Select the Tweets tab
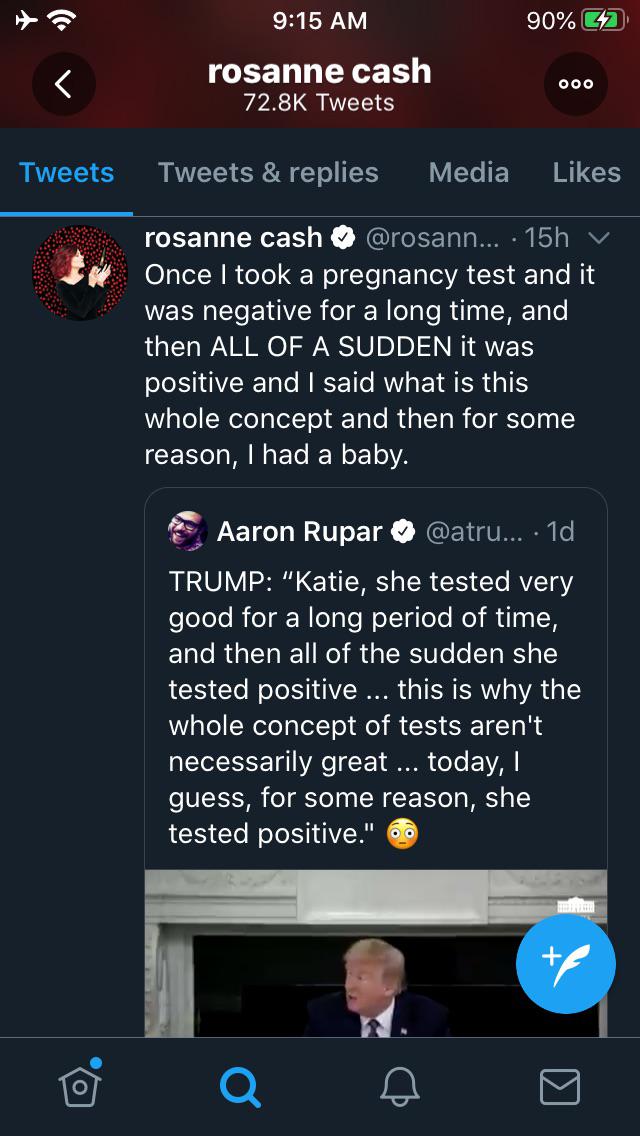The image size is (640, 1136). [x=66, y=172]
